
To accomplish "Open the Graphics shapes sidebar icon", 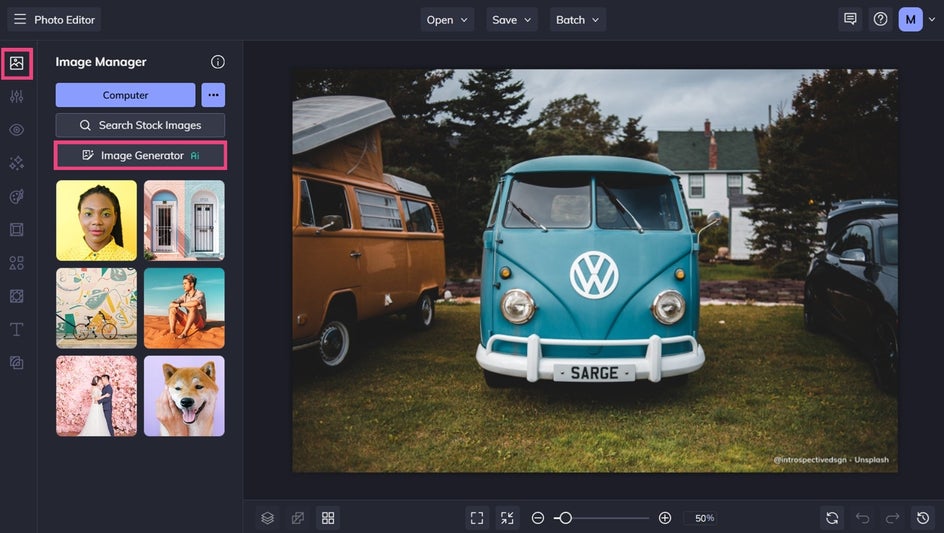I will click(17, 263).
